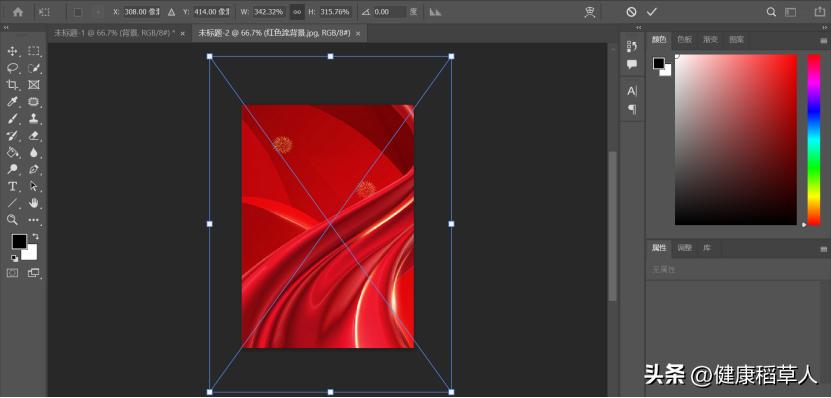Screen dimensions: 831x398
Task: Open the 渐变 panel tab
Action: tap(710, 39)
